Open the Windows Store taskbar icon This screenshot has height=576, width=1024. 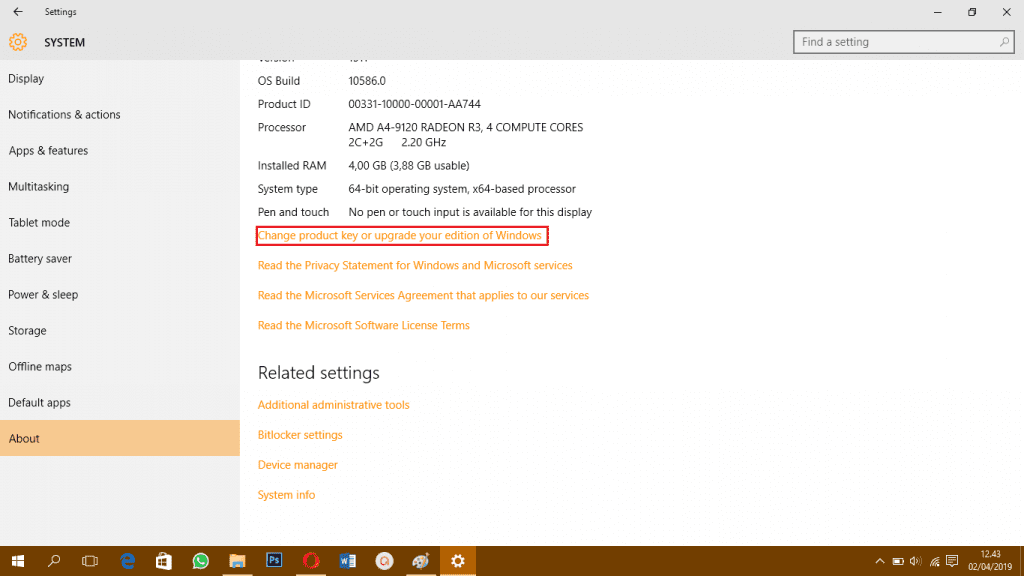coord(163,561)
